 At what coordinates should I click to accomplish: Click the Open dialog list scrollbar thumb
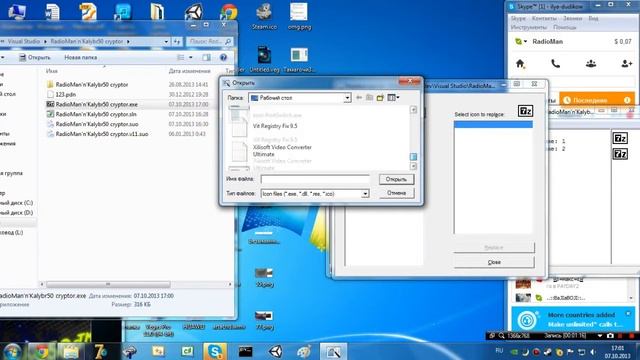tap(413, 157)
